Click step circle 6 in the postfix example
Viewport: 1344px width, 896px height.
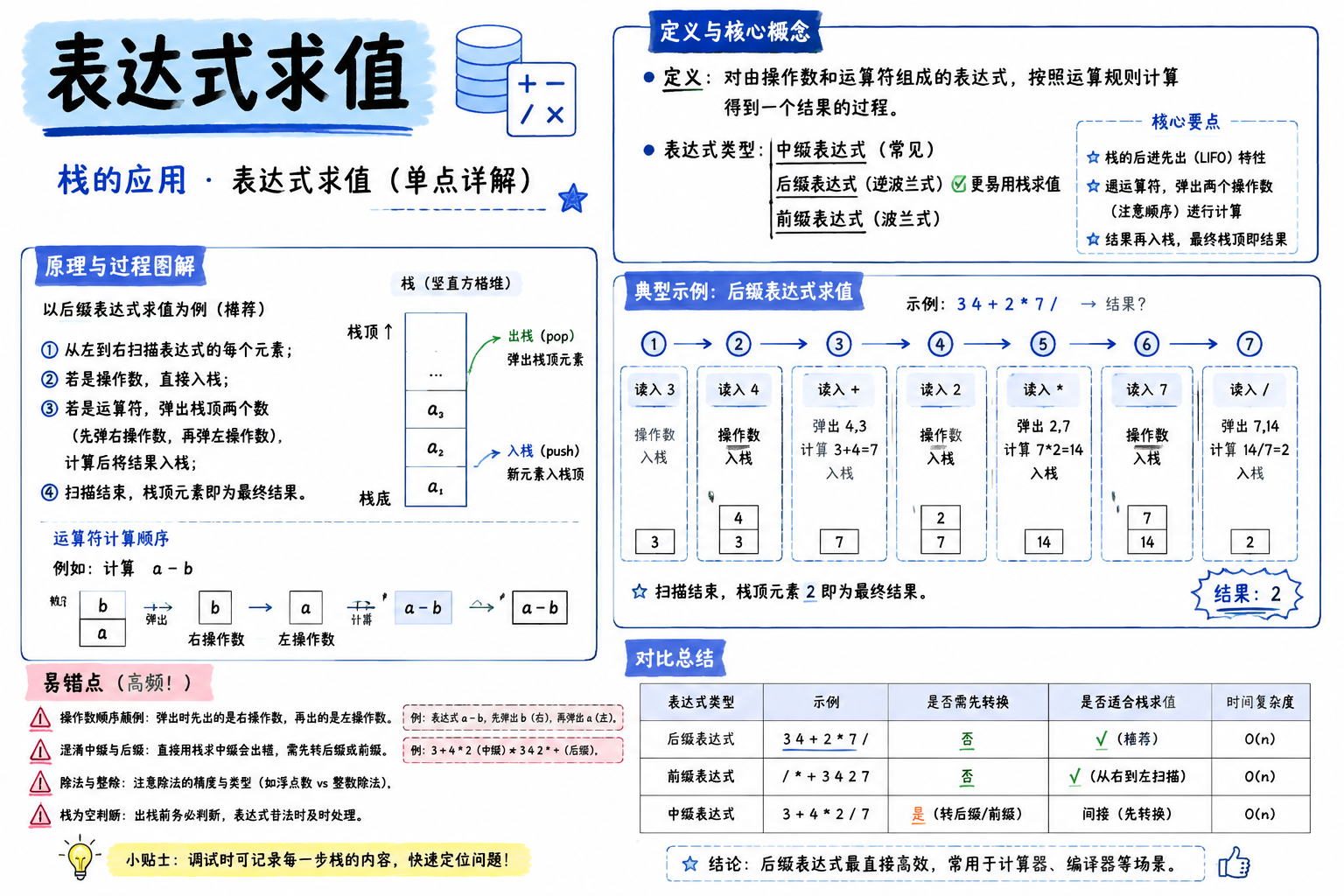(x=1146, y=344)
